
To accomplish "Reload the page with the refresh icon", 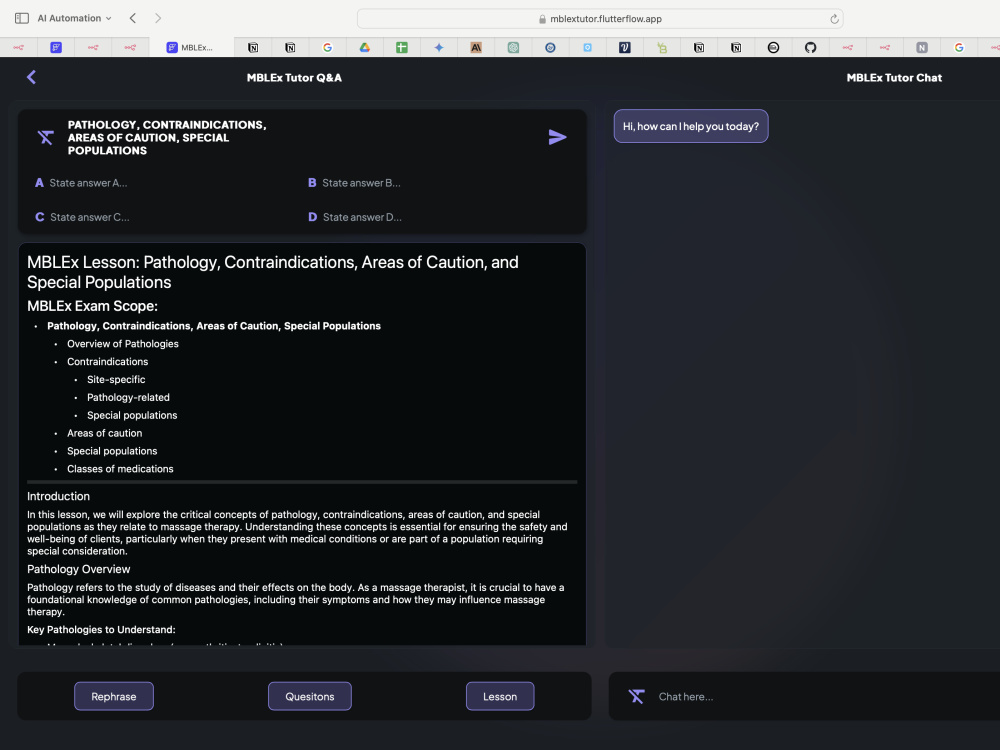I will point(834,19).
